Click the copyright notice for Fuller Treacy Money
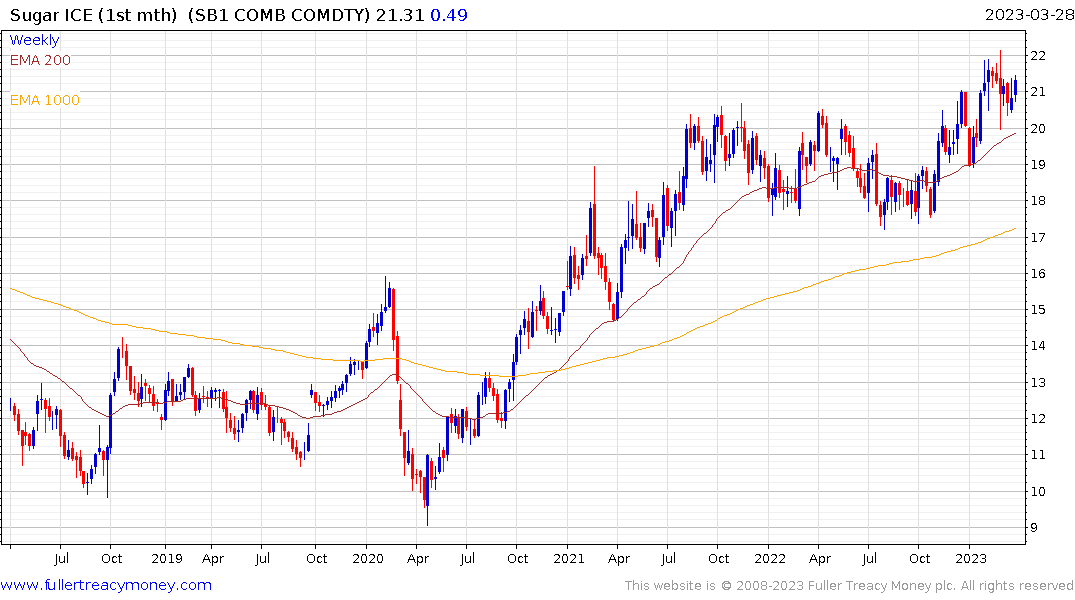This screenshot has width=1075, height=600. pyautogui.click(x=849, y=586)
